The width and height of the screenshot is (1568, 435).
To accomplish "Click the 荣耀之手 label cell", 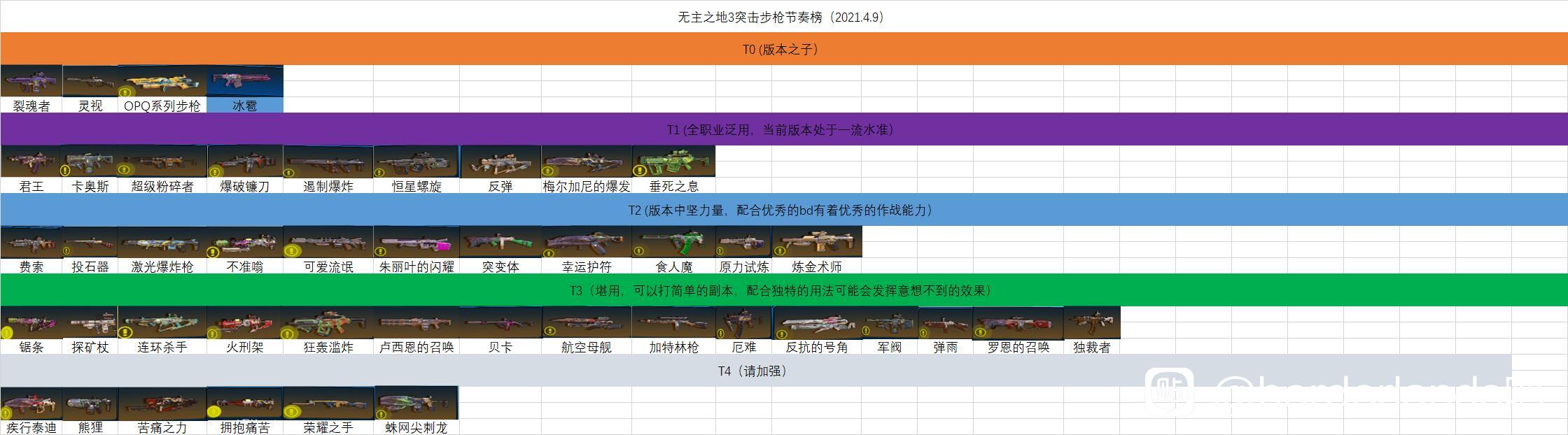I will [328, 427].
